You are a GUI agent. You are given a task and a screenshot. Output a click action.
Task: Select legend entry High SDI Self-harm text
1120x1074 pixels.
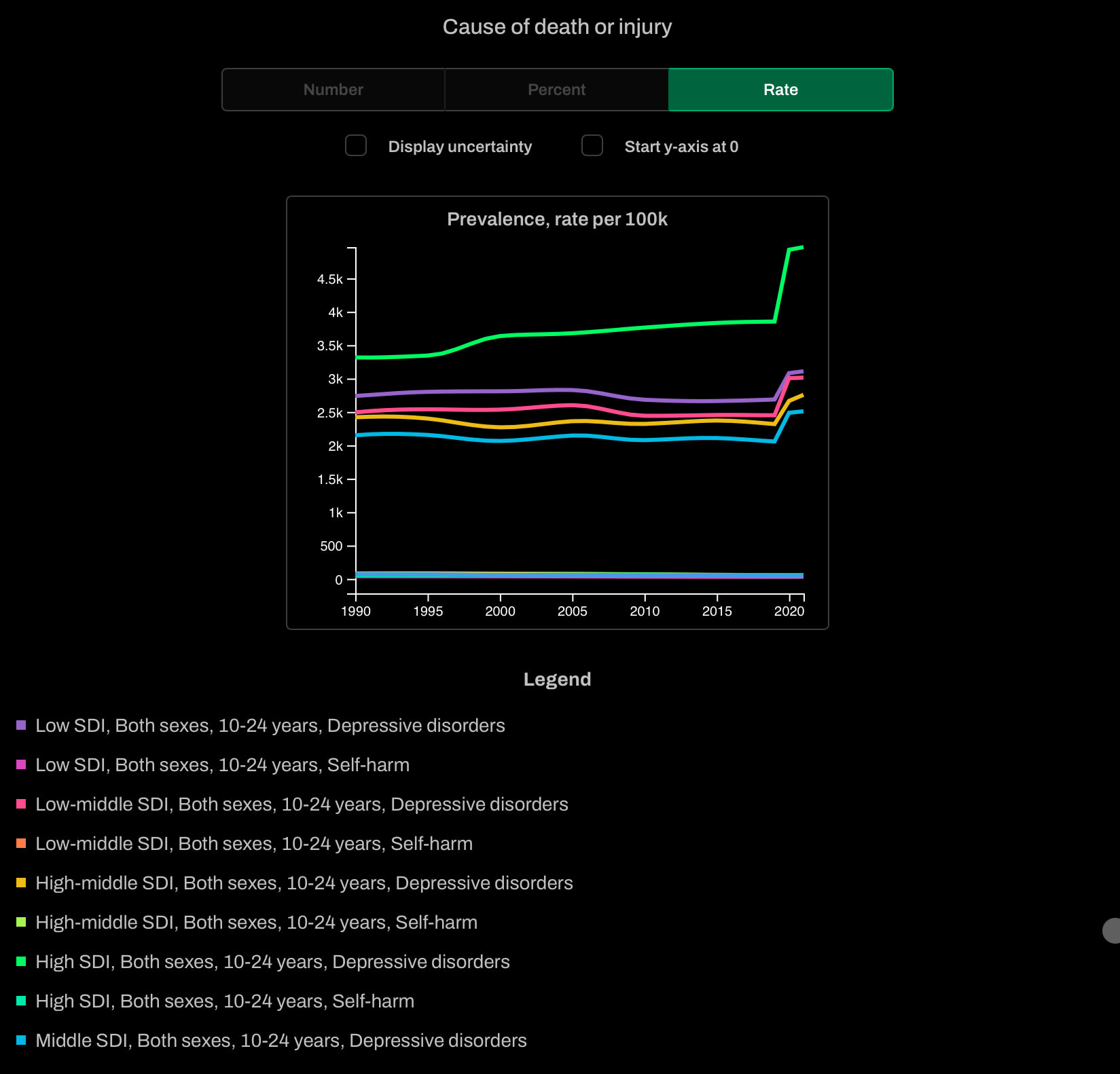click(225, 1001)
